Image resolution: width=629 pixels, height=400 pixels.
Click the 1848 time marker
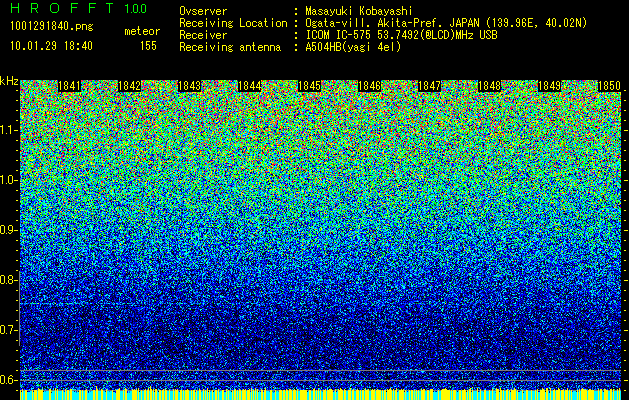click(489, 86)
